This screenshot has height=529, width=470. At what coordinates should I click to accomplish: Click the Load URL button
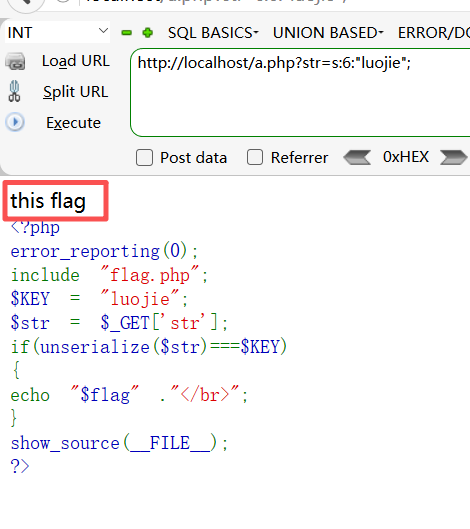coord(76,61)
